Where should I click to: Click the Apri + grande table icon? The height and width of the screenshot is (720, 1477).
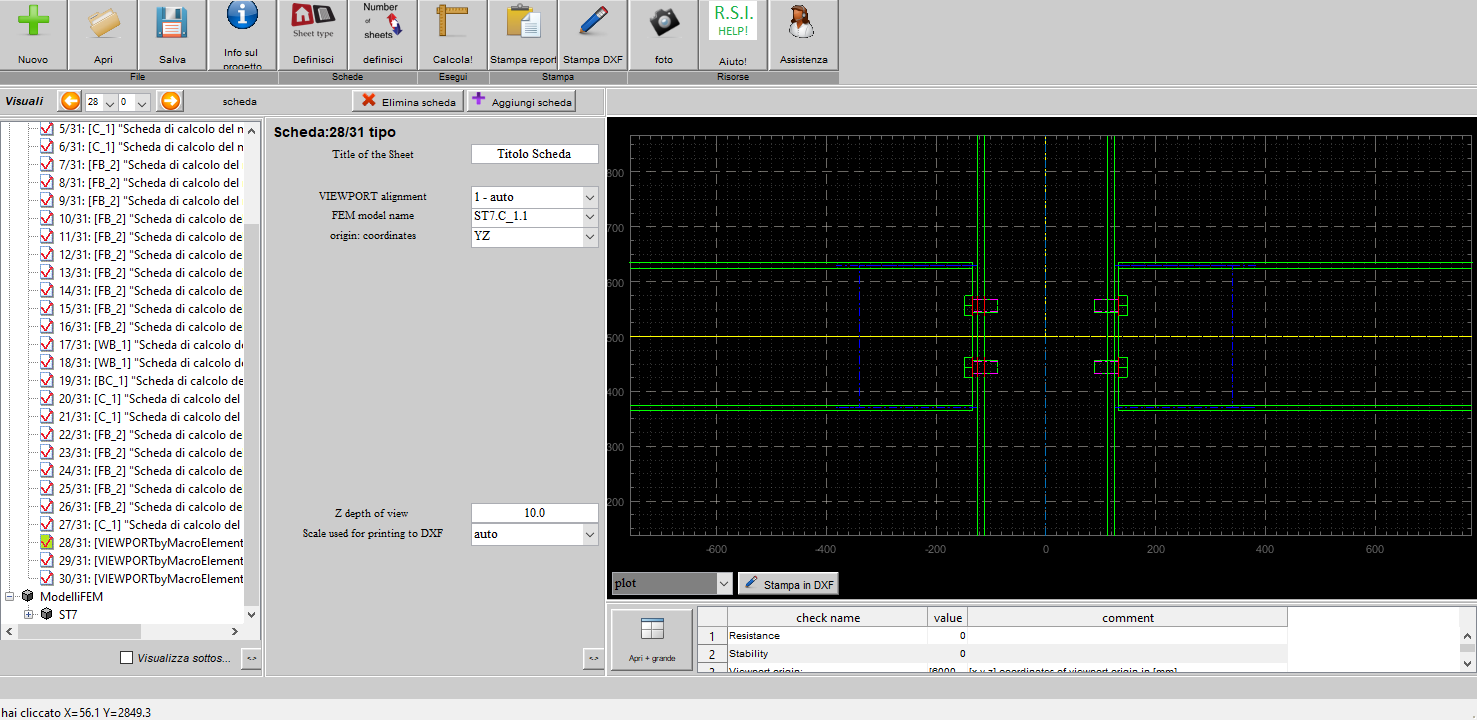tap(652, 628)
